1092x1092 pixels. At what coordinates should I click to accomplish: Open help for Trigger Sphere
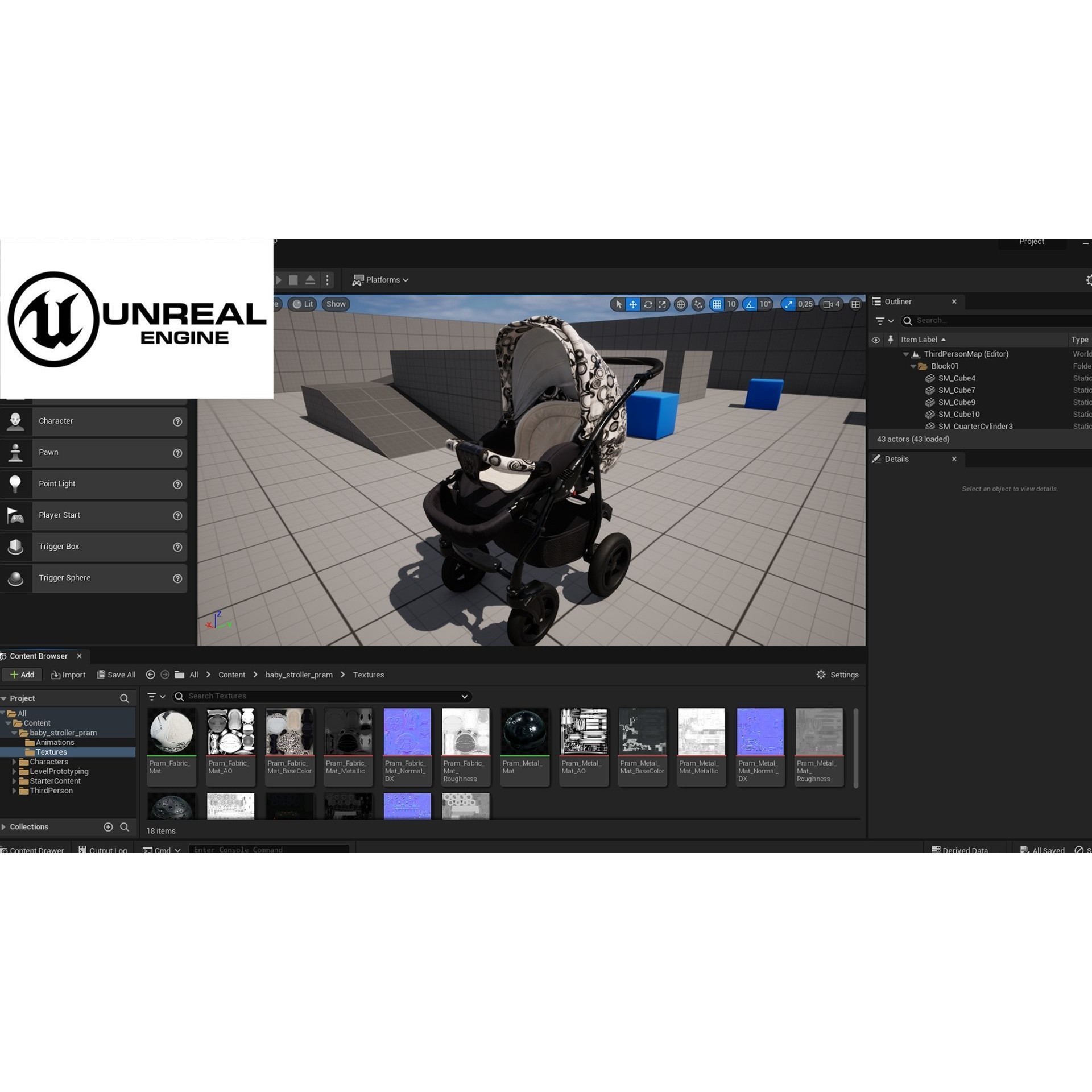pyautogui.click(x=177, y=578)
